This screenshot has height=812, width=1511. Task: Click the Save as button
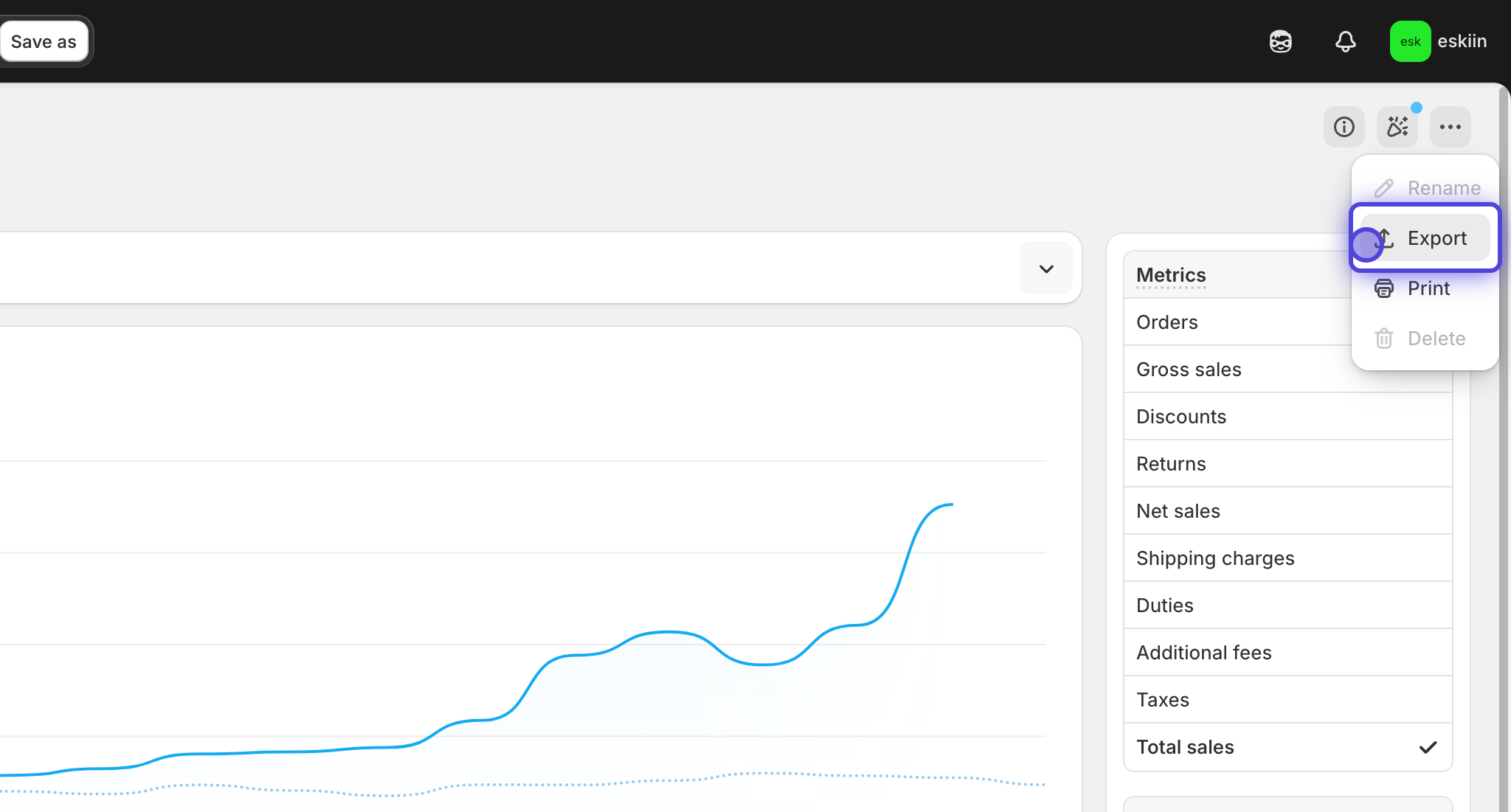[x=44, y=41]
